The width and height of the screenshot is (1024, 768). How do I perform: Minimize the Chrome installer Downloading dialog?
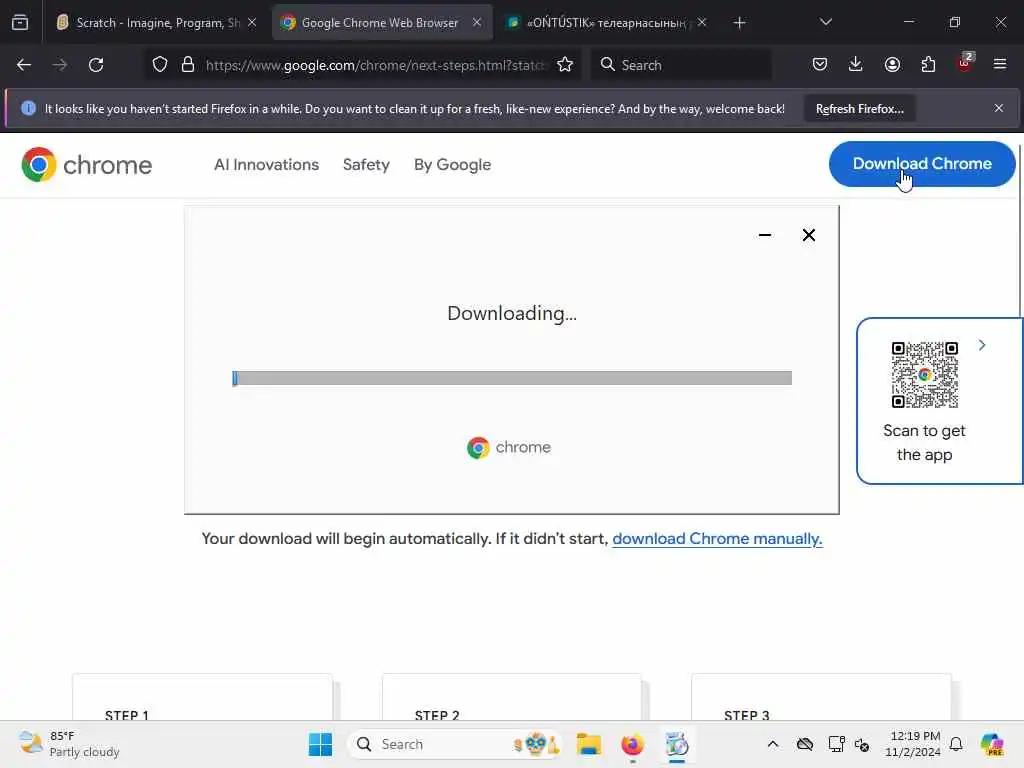(765, 235)
